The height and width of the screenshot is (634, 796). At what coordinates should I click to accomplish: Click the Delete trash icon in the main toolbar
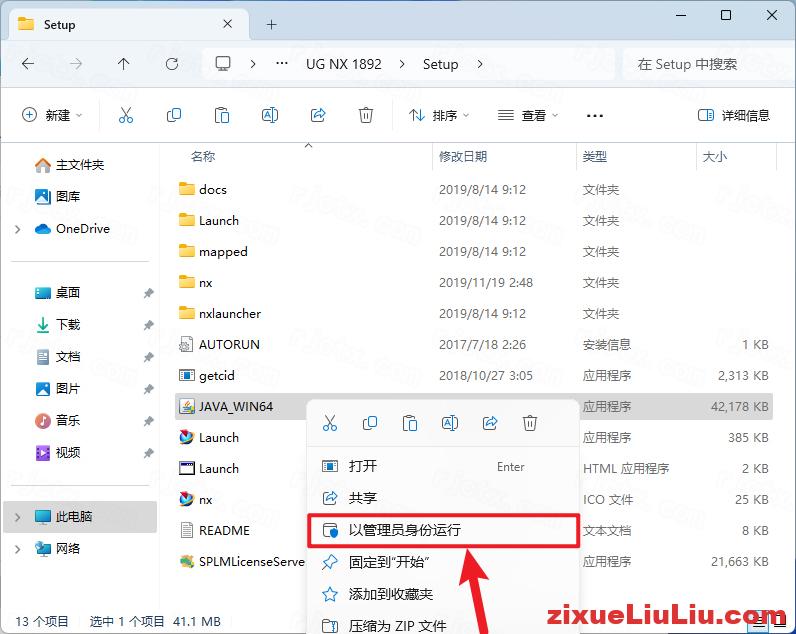(x=366, y=115)
